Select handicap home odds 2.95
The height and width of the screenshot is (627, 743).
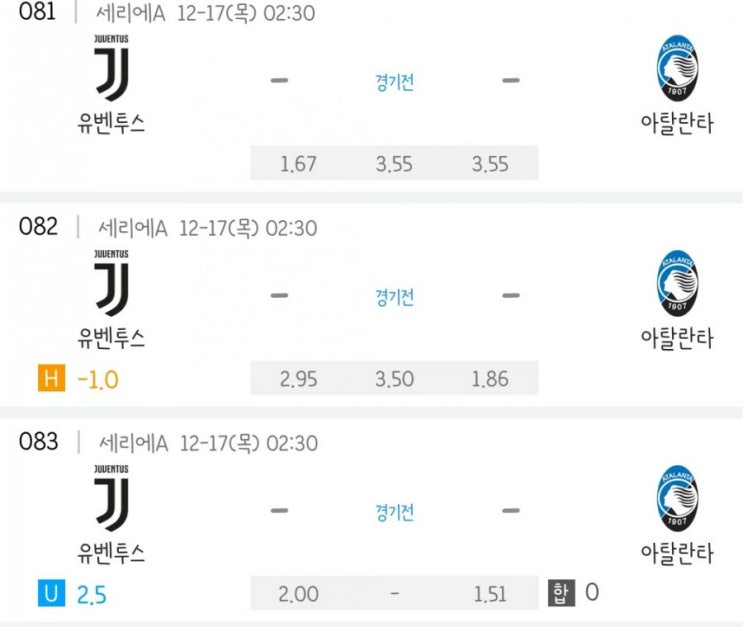point(298,379)
